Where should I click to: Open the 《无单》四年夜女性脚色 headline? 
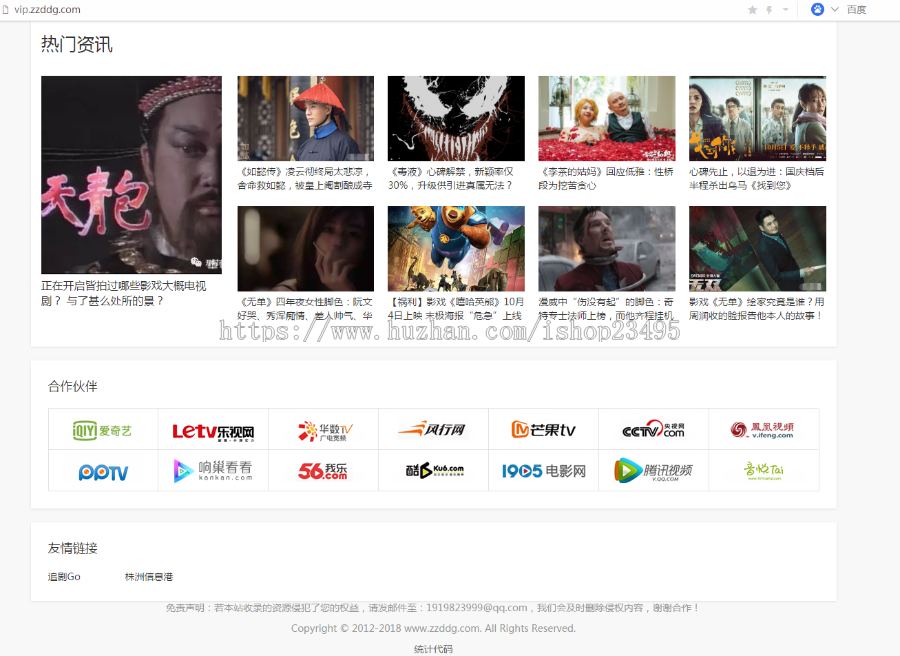(305, 309)
